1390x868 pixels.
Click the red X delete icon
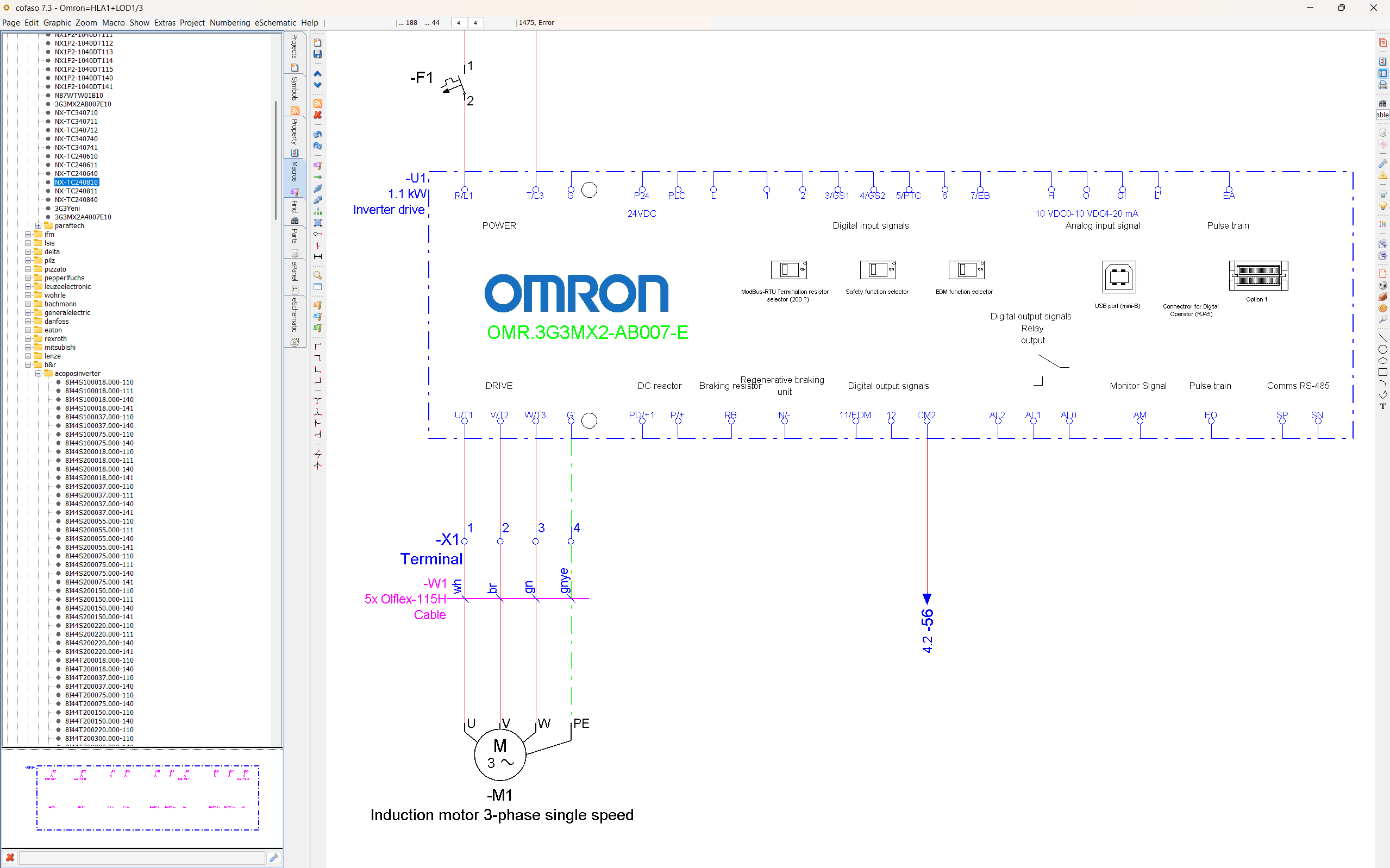click(x=317, y=115)
